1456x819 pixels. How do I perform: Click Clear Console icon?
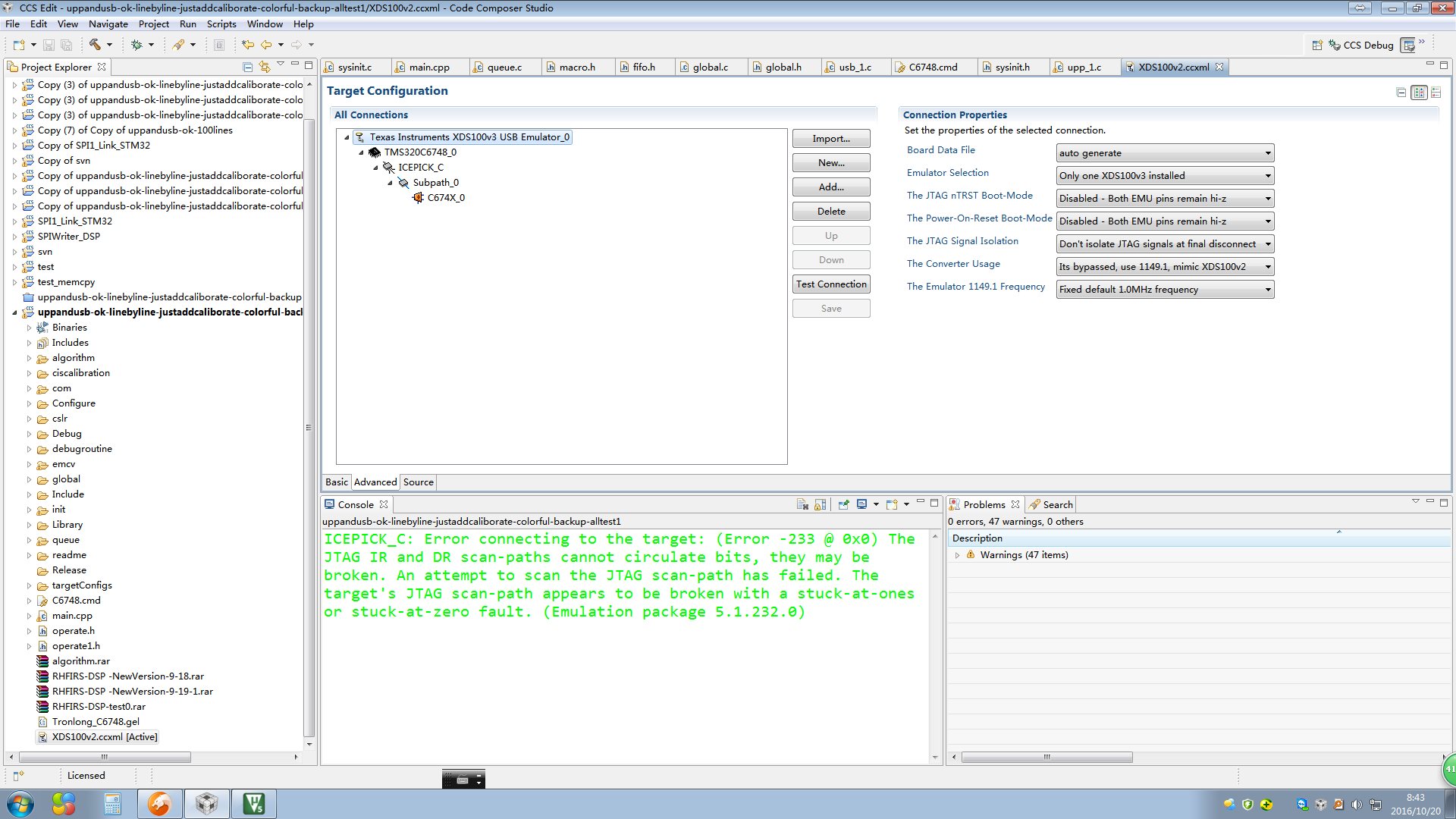802,504
